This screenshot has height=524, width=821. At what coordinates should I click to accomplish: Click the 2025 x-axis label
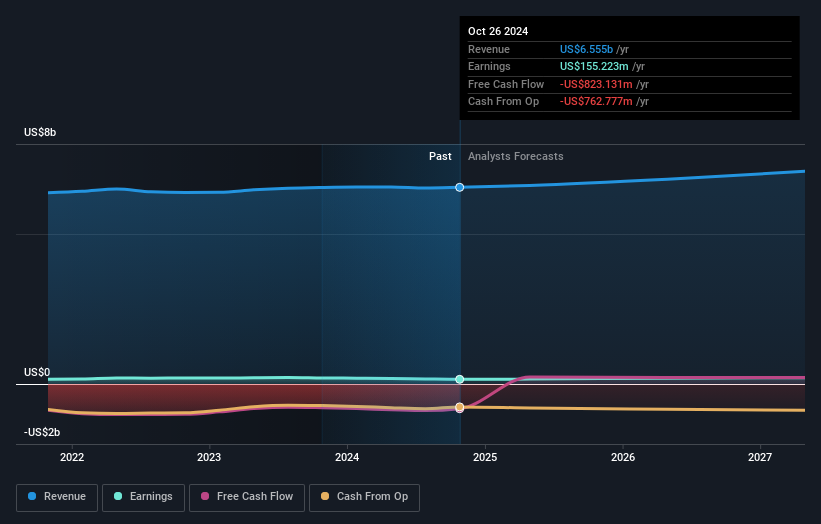pyautogui.click(x=485, y=457)
